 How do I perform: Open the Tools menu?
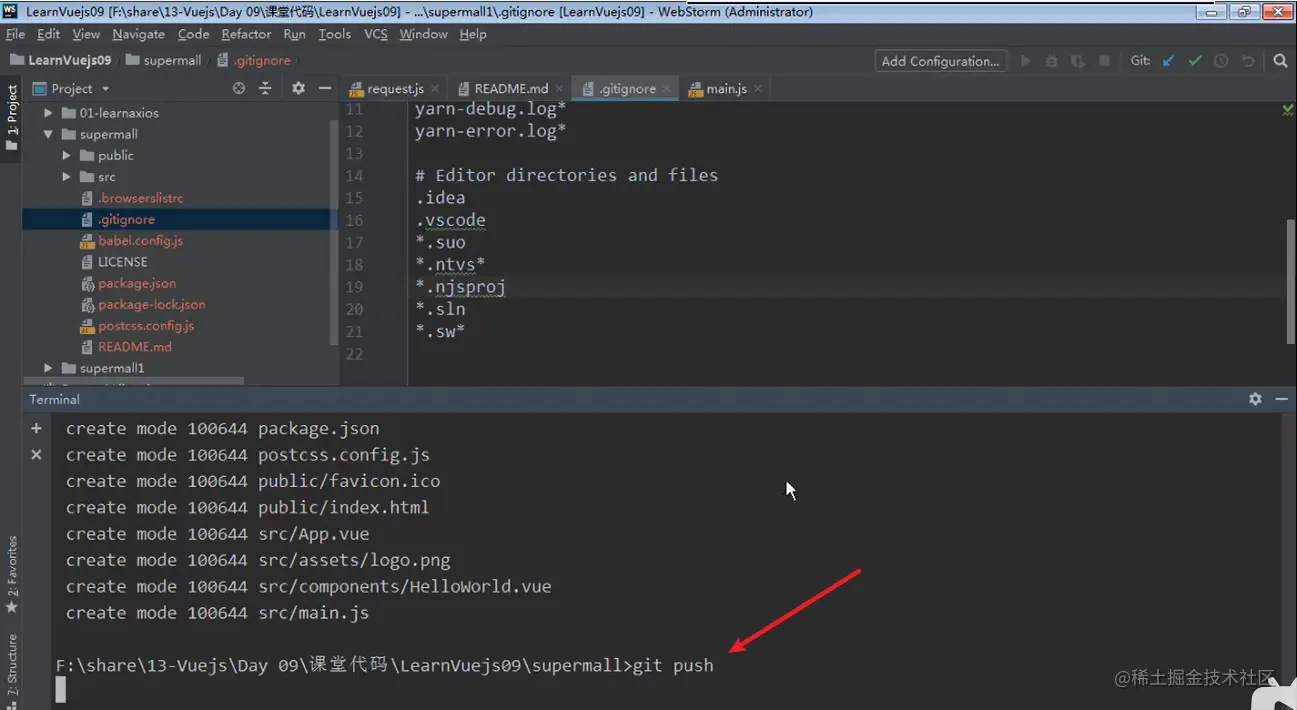tap(334, 34)
